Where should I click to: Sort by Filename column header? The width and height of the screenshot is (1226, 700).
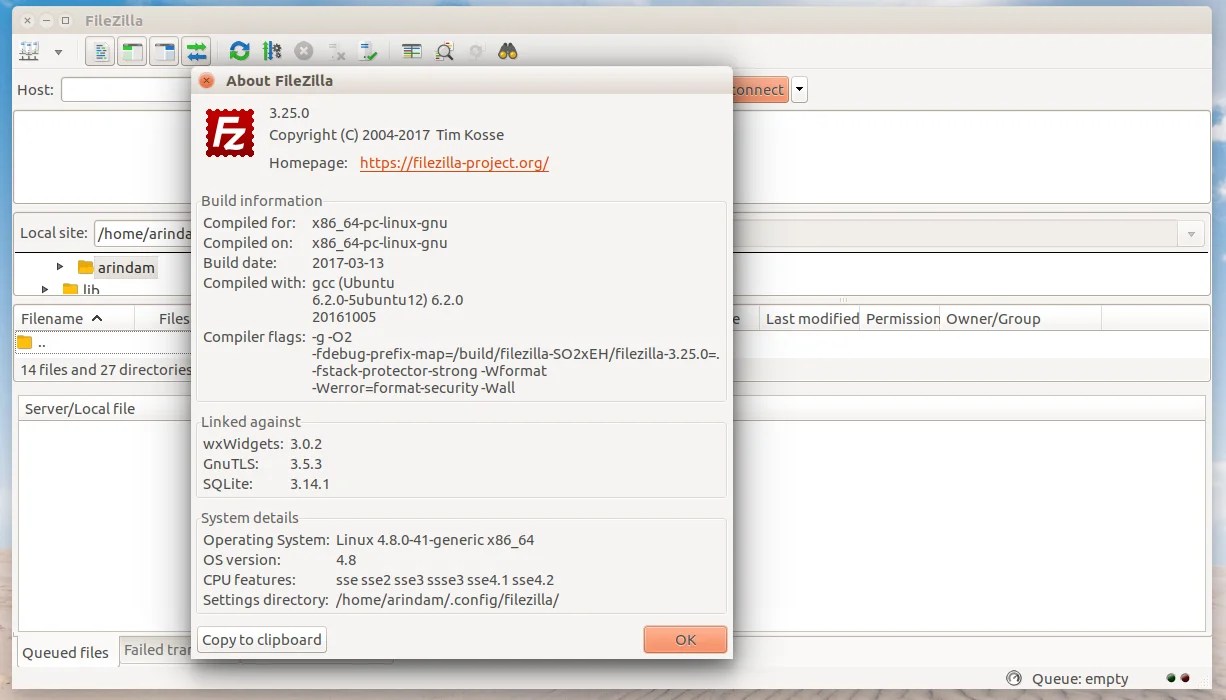pos(76,318)
